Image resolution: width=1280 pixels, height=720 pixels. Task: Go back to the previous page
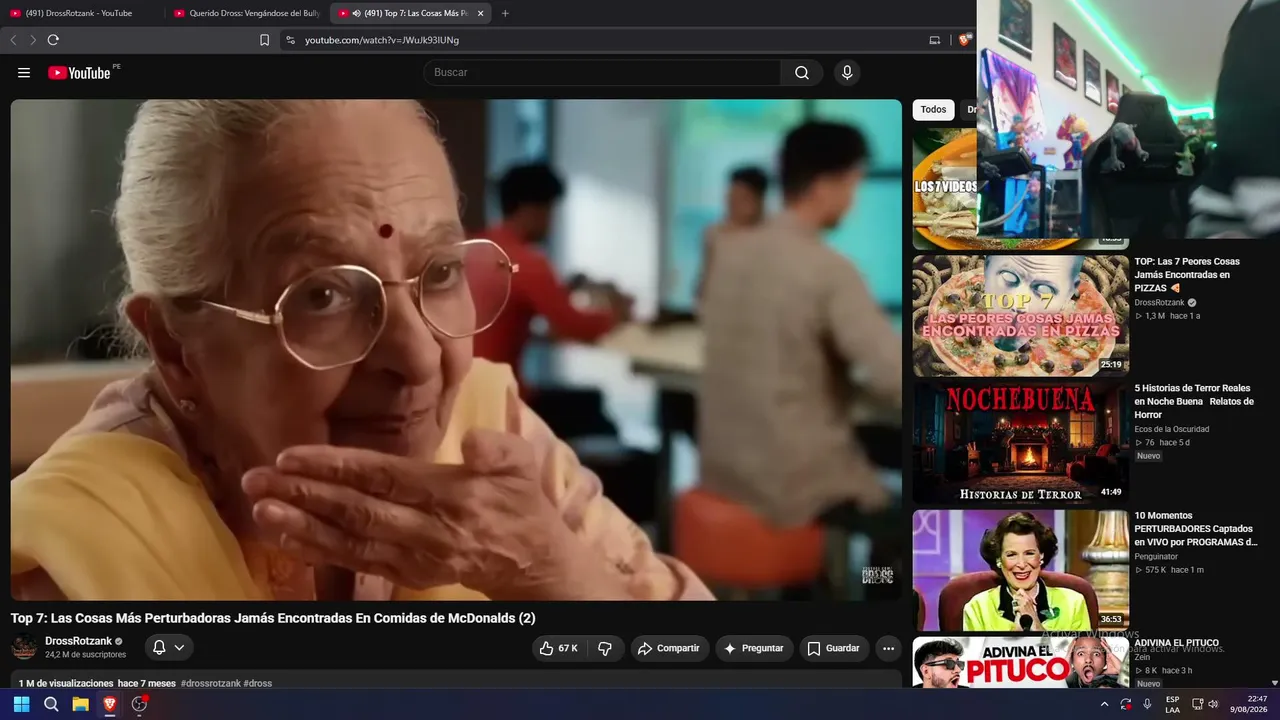(13, 40)
